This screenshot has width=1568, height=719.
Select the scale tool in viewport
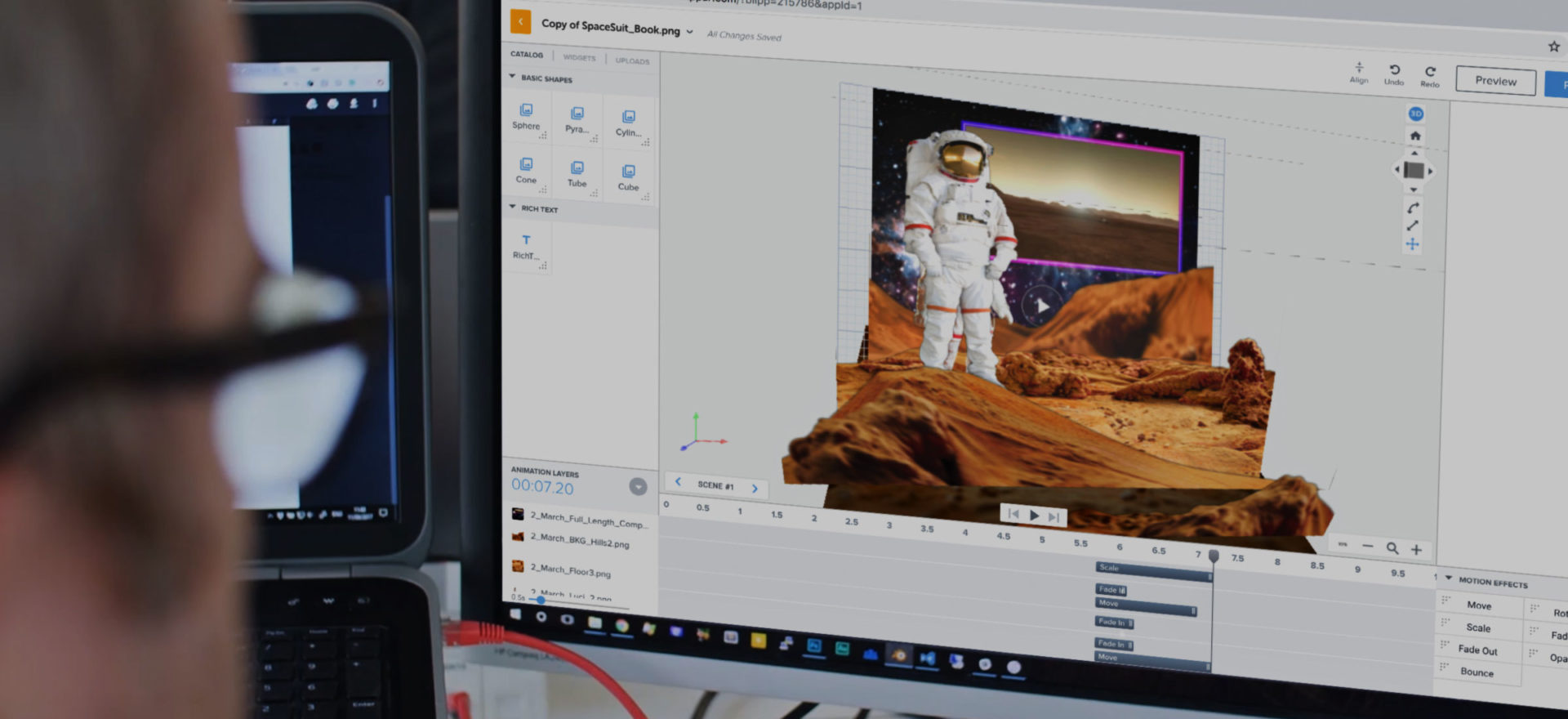1413,226
